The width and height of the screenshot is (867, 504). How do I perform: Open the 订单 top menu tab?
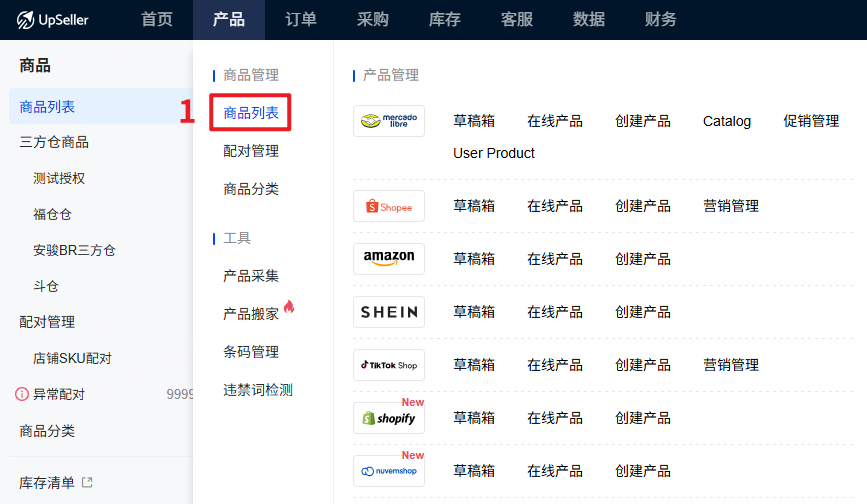coord(301,19)
